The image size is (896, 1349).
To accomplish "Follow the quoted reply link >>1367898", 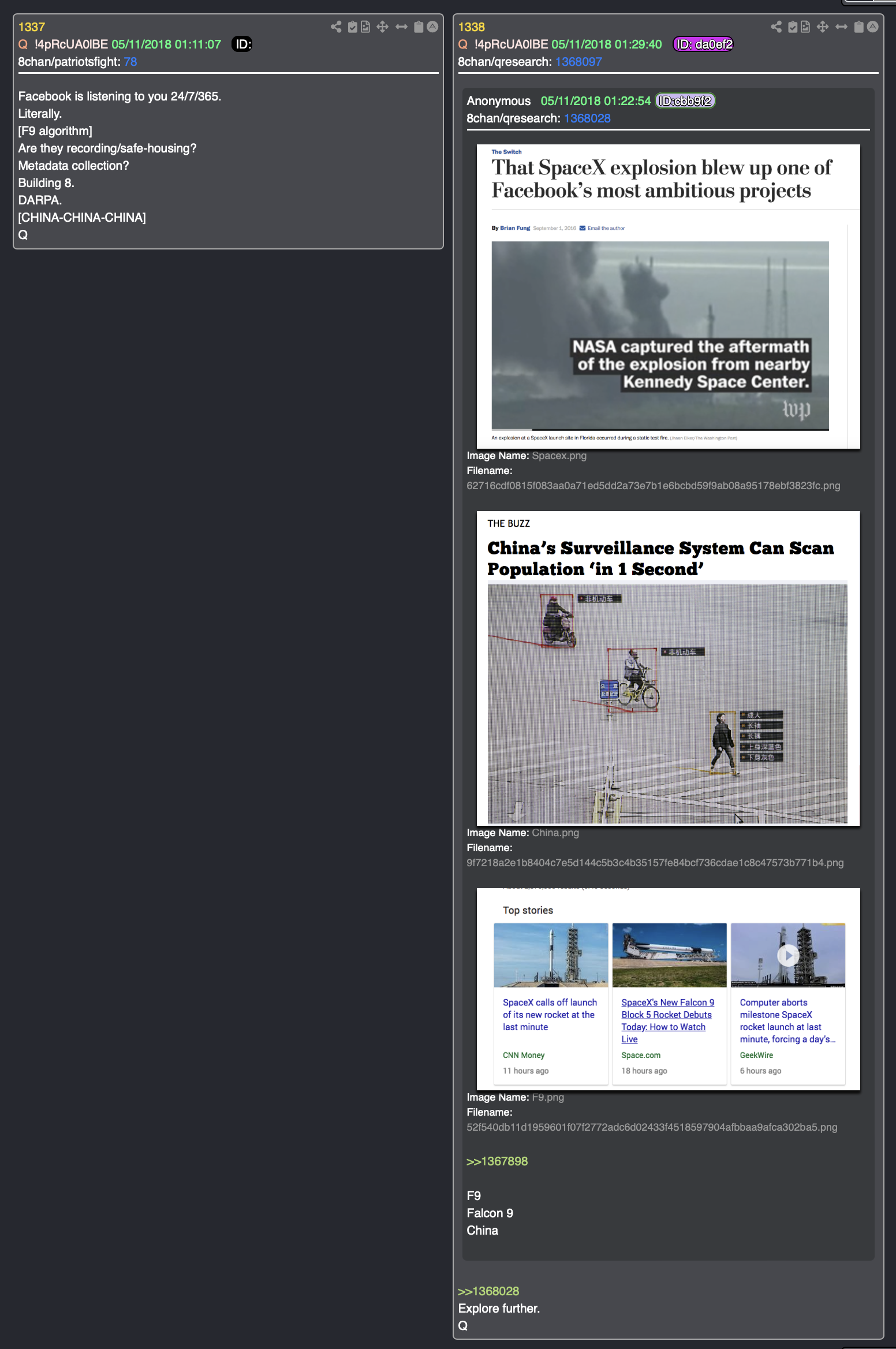I will pyautogui.click(x=497, y=1161).
